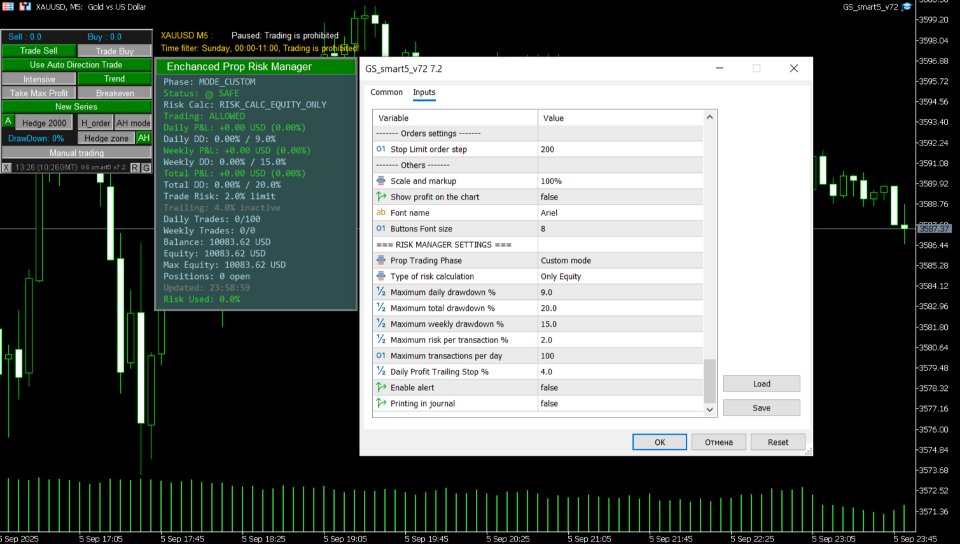Viewport: 960px width, 544px height.
Task: Click the X icon in the trading panel
Action: click(8, 168)
